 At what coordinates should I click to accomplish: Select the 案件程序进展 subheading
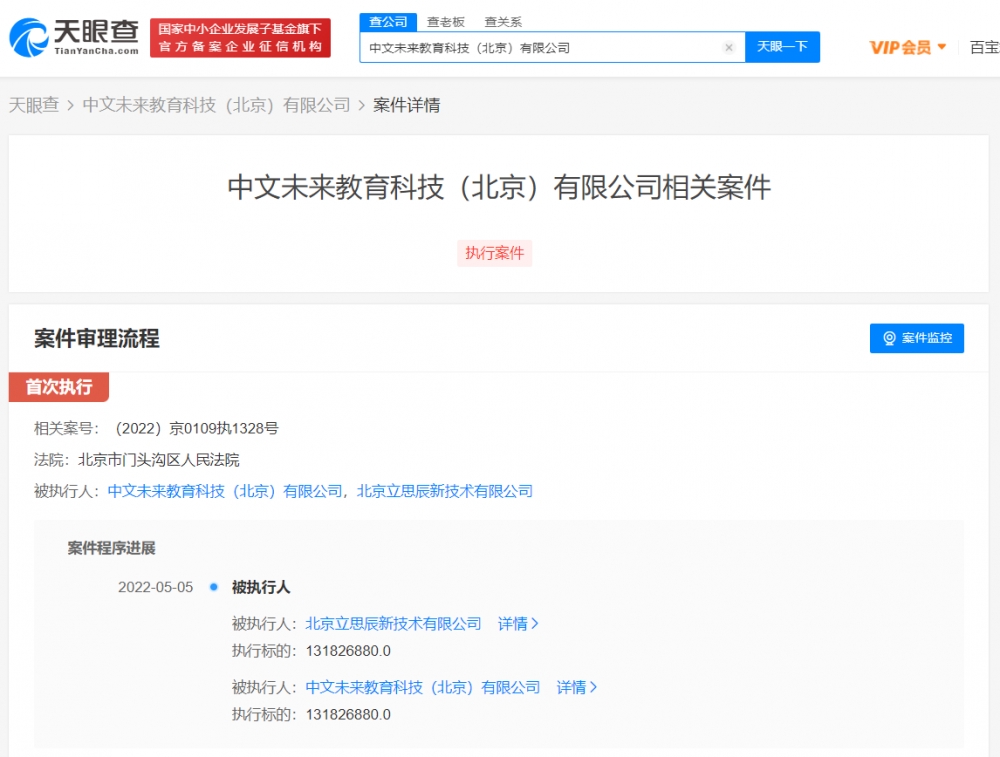[112, 548]
